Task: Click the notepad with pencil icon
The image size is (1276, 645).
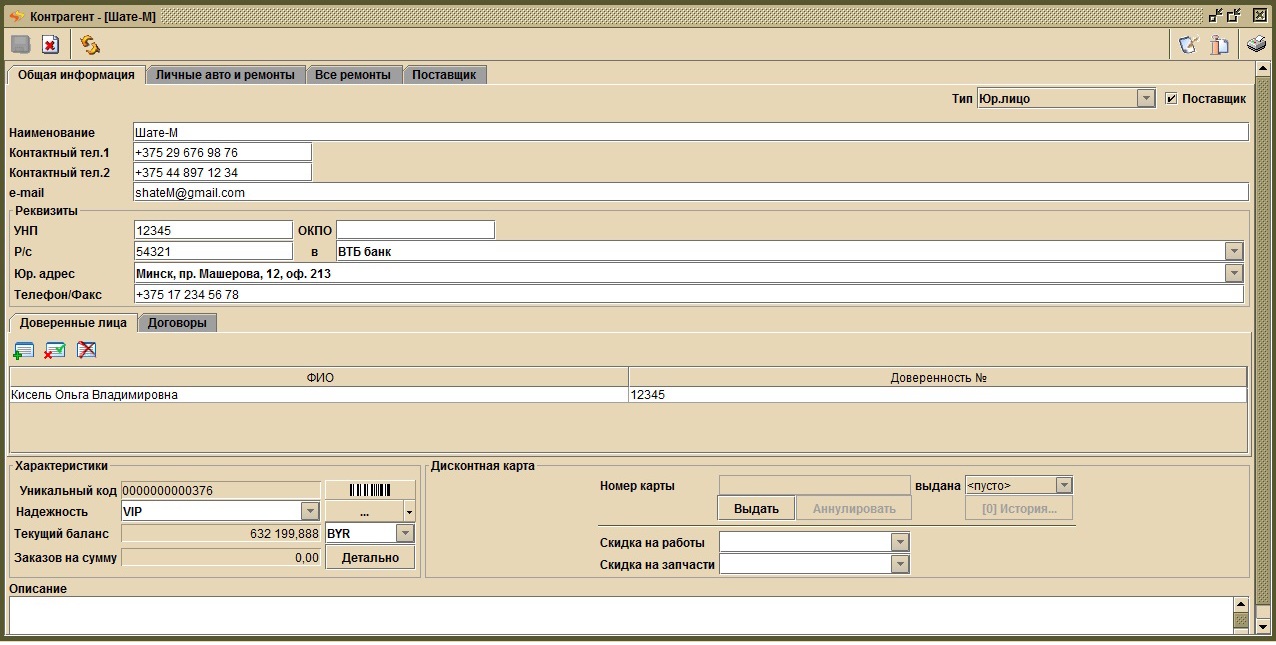Action: point(1188,44)
